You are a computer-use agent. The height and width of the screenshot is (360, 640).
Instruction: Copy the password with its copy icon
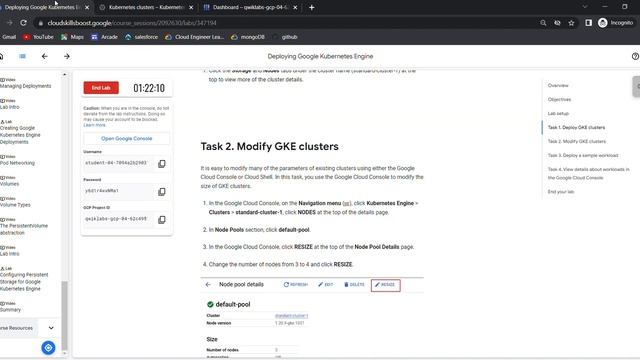(162, 192)
